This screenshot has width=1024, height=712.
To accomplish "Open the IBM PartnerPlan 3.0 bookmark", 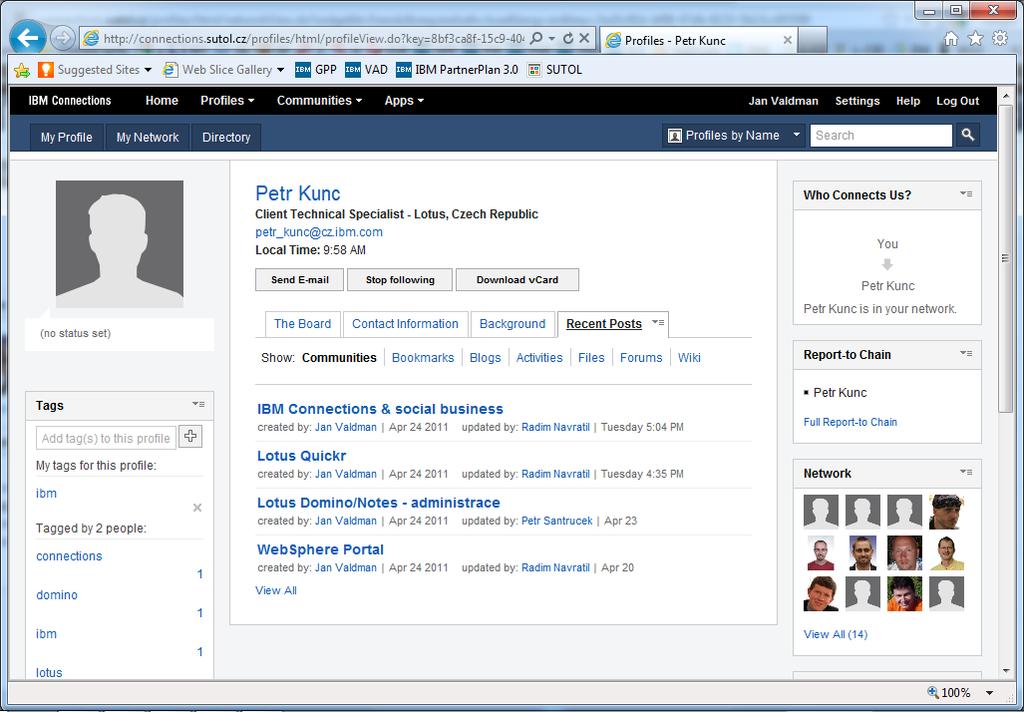I will [x=456, y=70].
